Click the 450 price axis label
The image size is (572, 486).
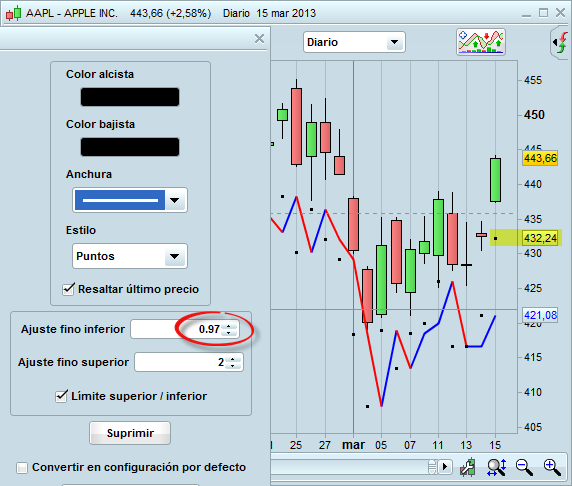click(534, 115)
